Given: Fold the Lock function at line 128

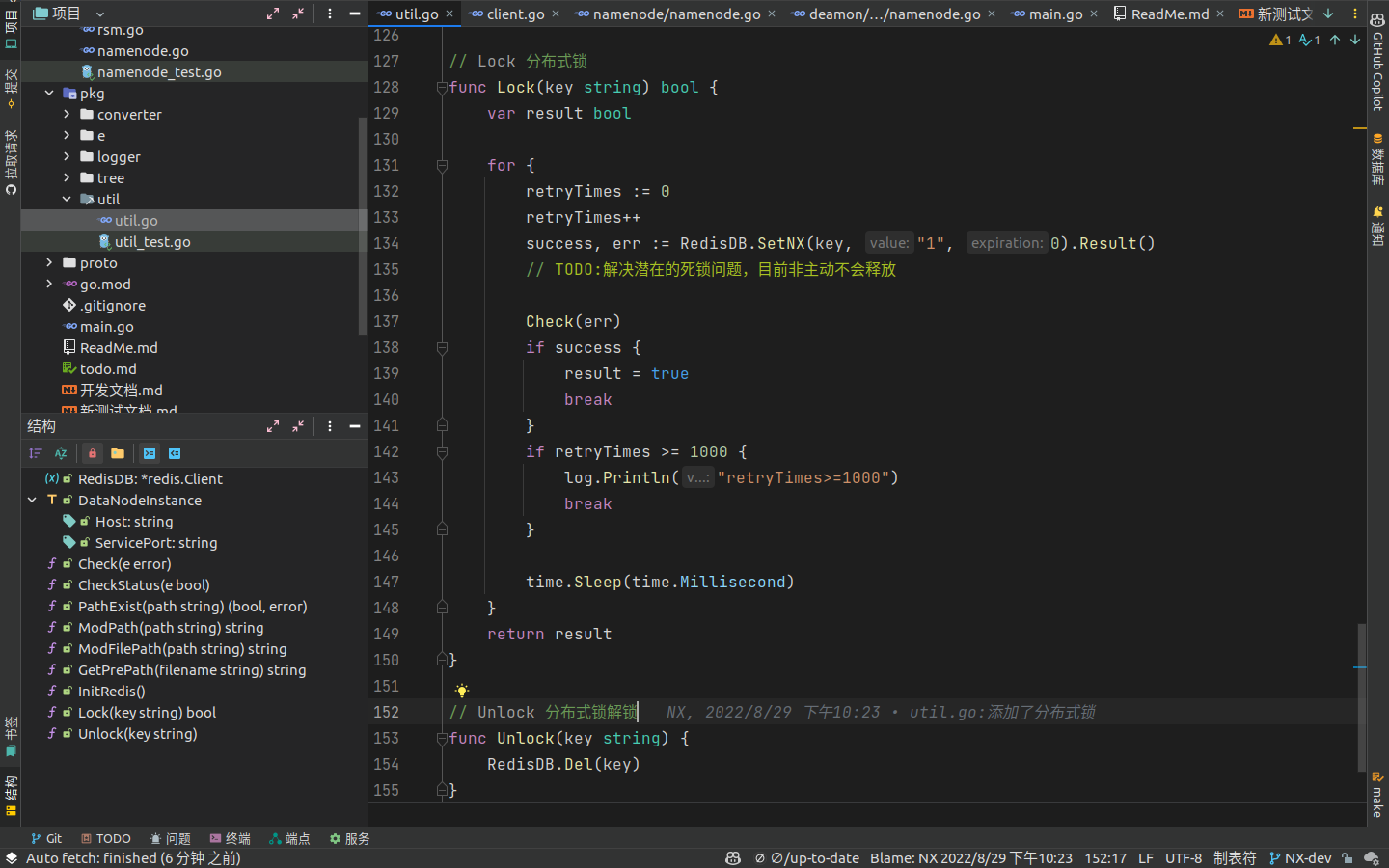Looking at the screenshot, I should pos(442,87).
